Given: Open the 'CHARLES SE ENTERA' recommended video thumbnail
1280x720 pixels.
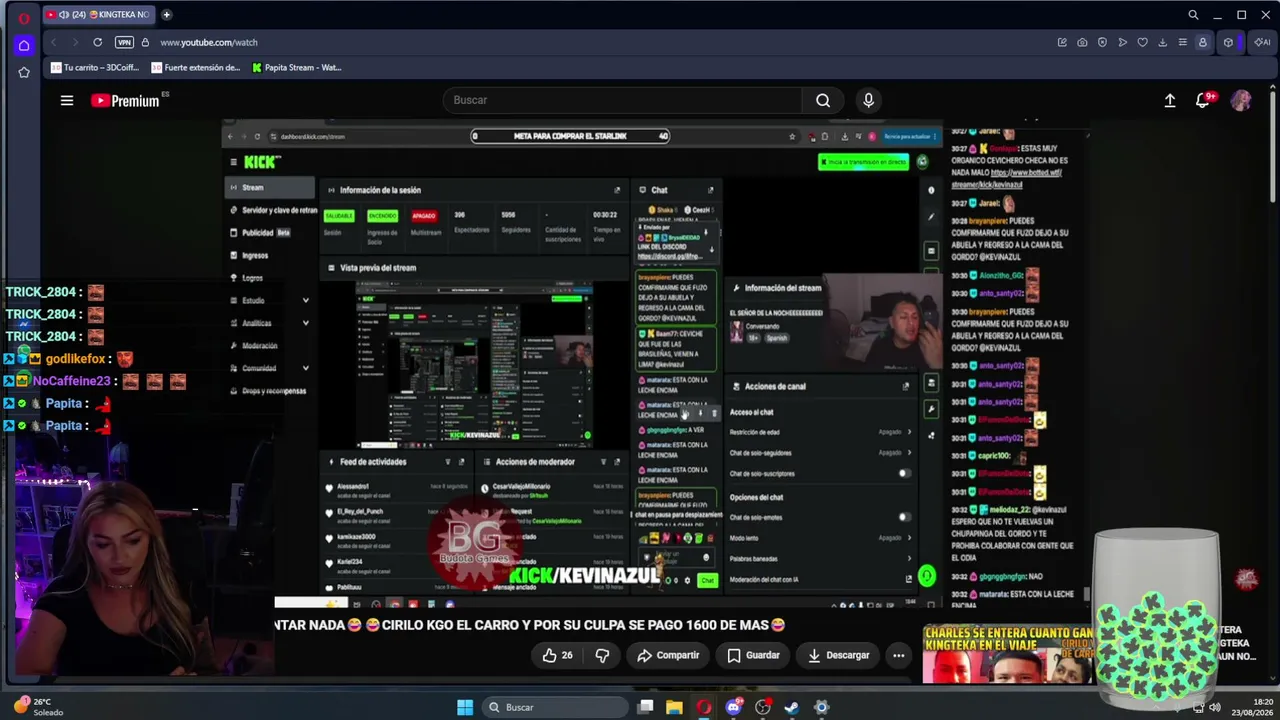Looking at the screenshot, I should [x=1008, y=654].
